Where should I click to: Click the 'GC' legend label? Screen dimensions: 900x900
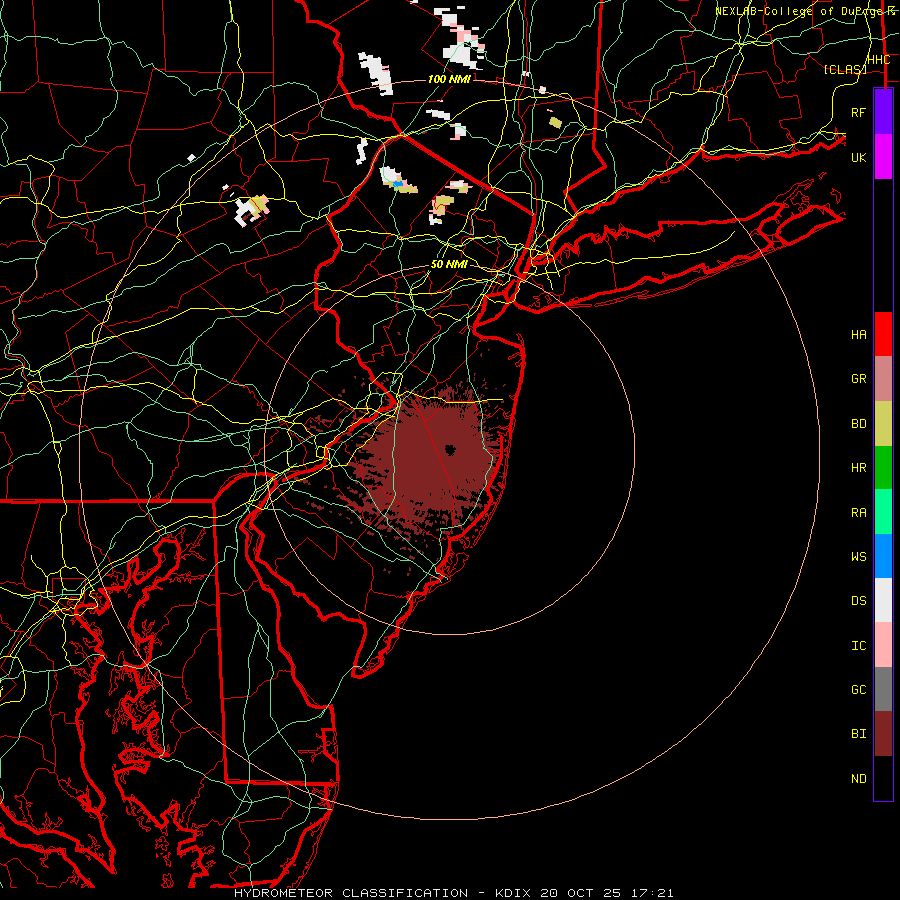[x=859, y=690]
